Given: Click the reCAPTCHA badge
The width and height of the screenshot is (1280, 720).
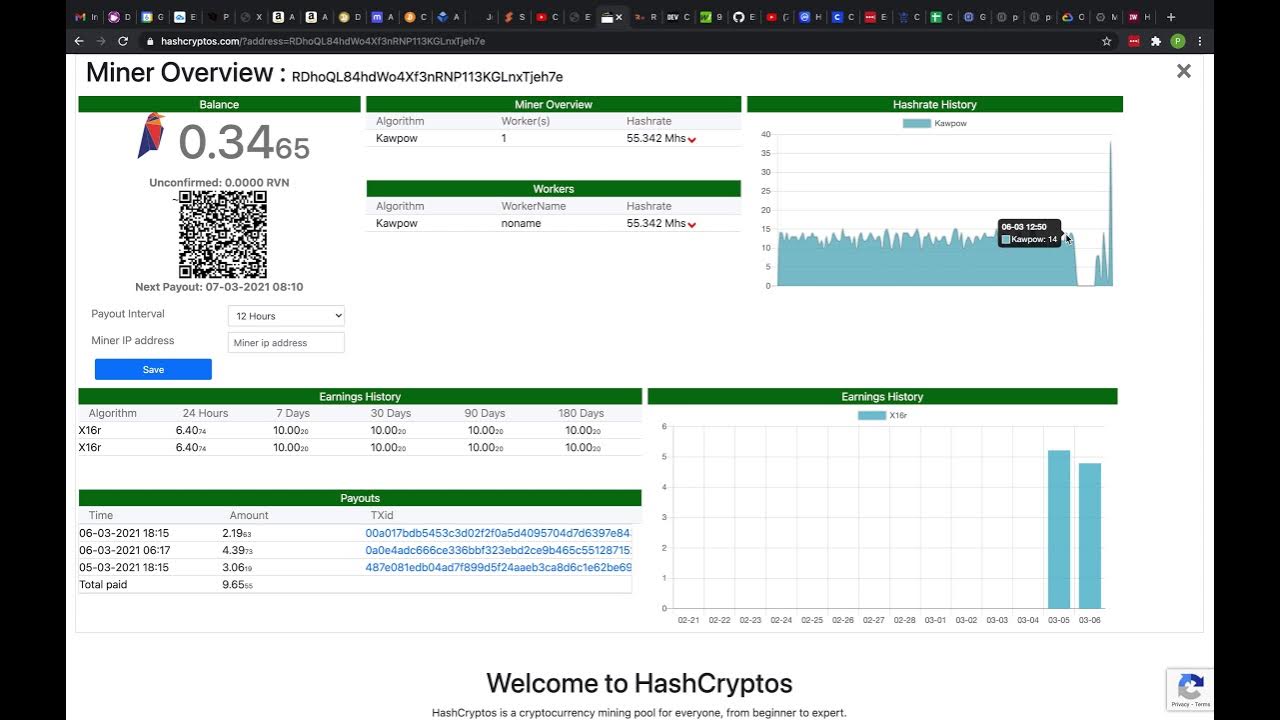Looking at the screenshot, I should (x=1190, y=689).
